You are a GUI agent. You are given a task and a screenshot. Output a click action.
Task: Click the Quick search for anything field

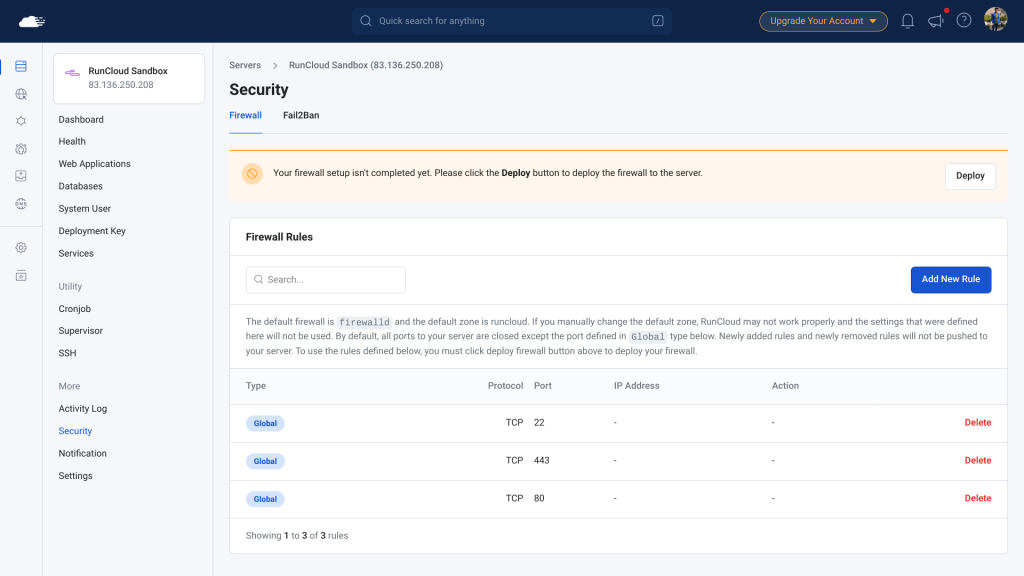pos(511,21)
